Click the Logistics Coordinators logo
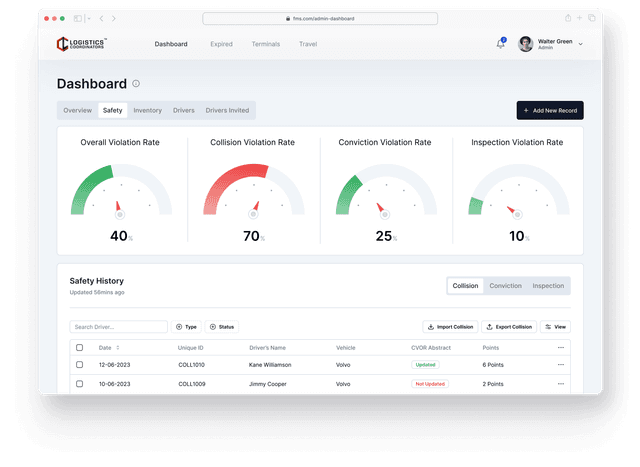This screenshot has width=640, height=467. [x=82, y=44]
